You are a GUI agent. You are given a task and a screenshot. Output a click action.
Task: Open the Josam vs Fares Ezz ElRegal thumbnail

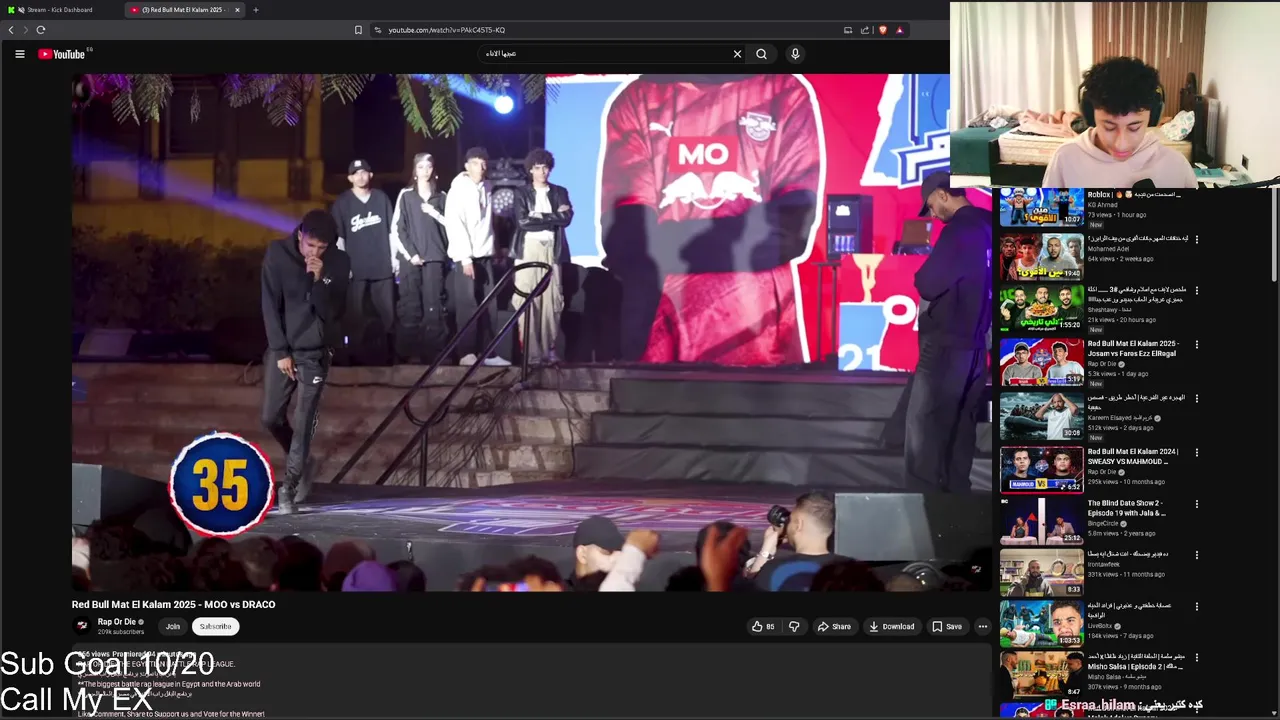coord(1041,362)
